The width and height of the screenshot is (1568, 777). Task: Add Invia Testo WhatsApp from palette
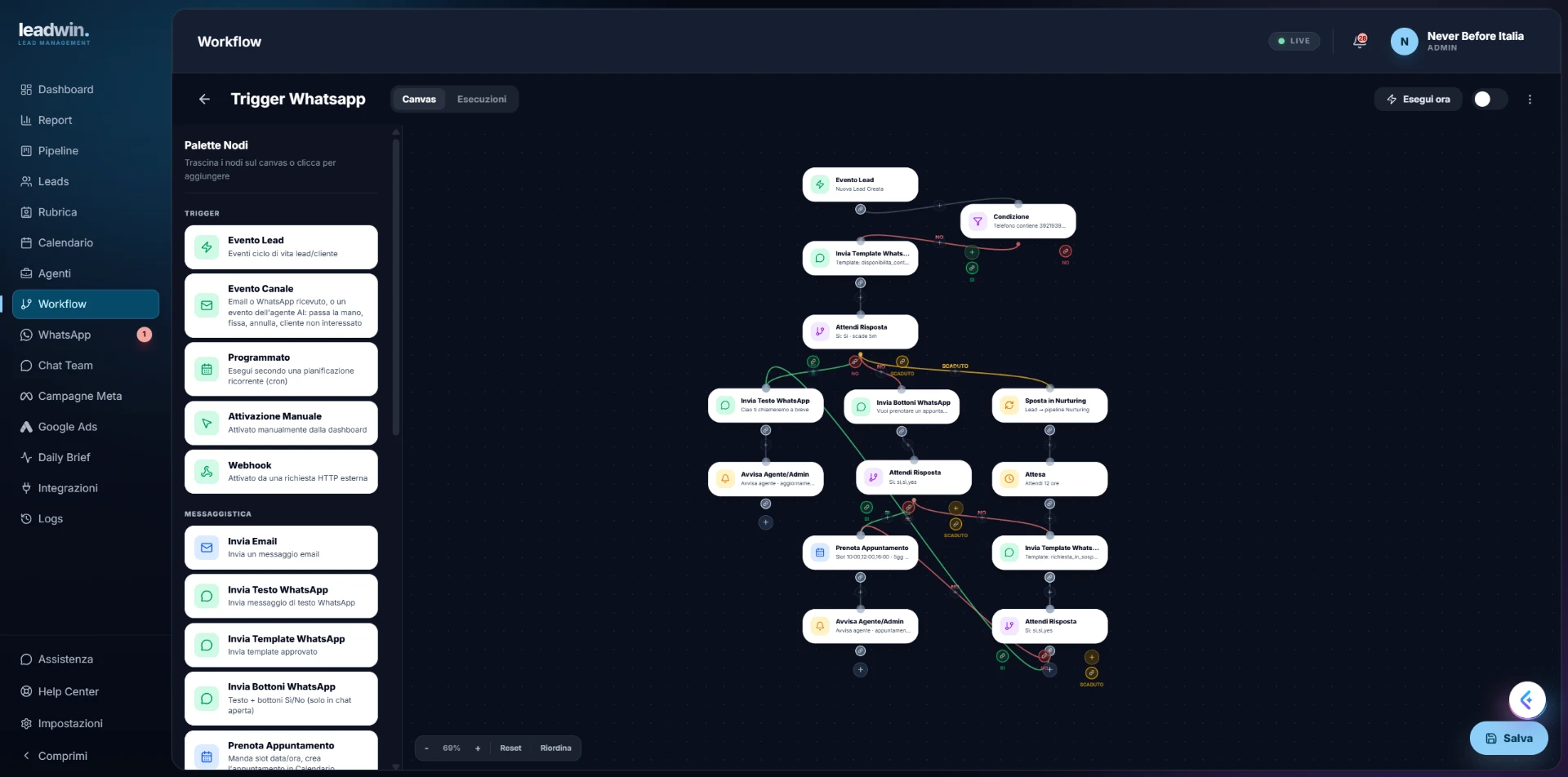click(281, 596)
